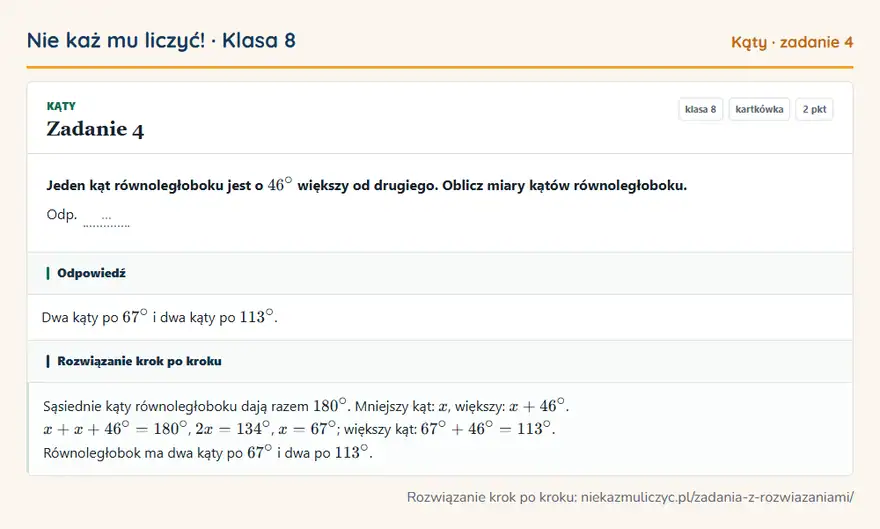Click the 'Kąty · zadanie 4' label
The width and height of the screenshot is (880, 529).
pyautogui.click(x=792, y=42)
